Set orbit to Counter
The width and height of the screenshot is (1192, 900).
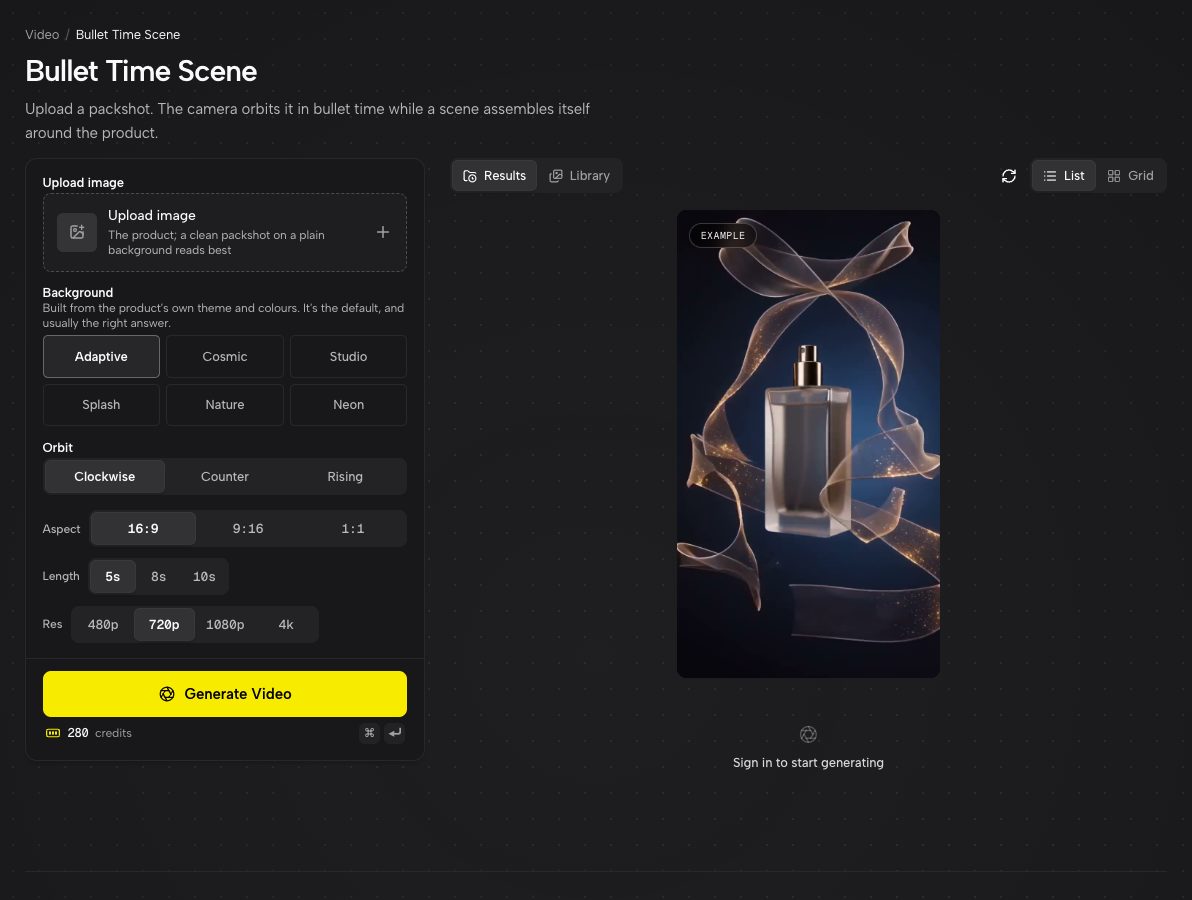point(224,477)
